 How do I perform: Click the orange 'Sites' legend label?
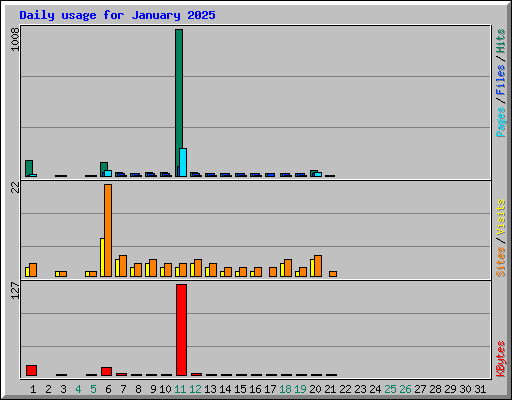(x=501, y=262)
